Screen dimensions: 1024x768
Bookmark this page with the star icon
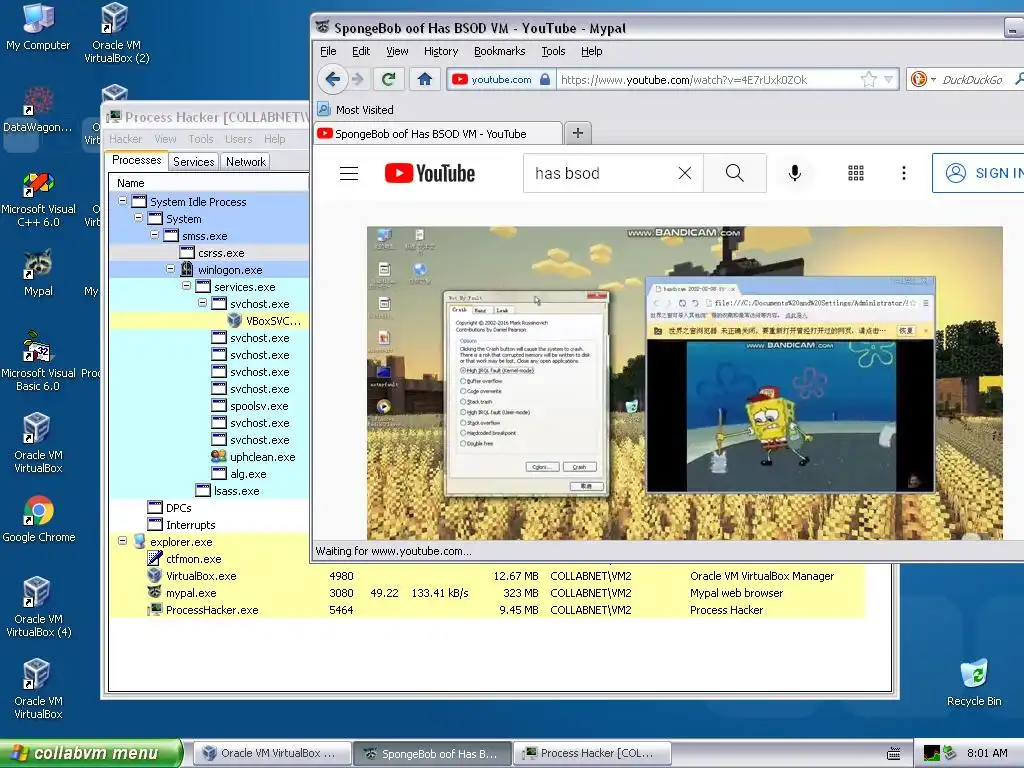click(869, 80)
